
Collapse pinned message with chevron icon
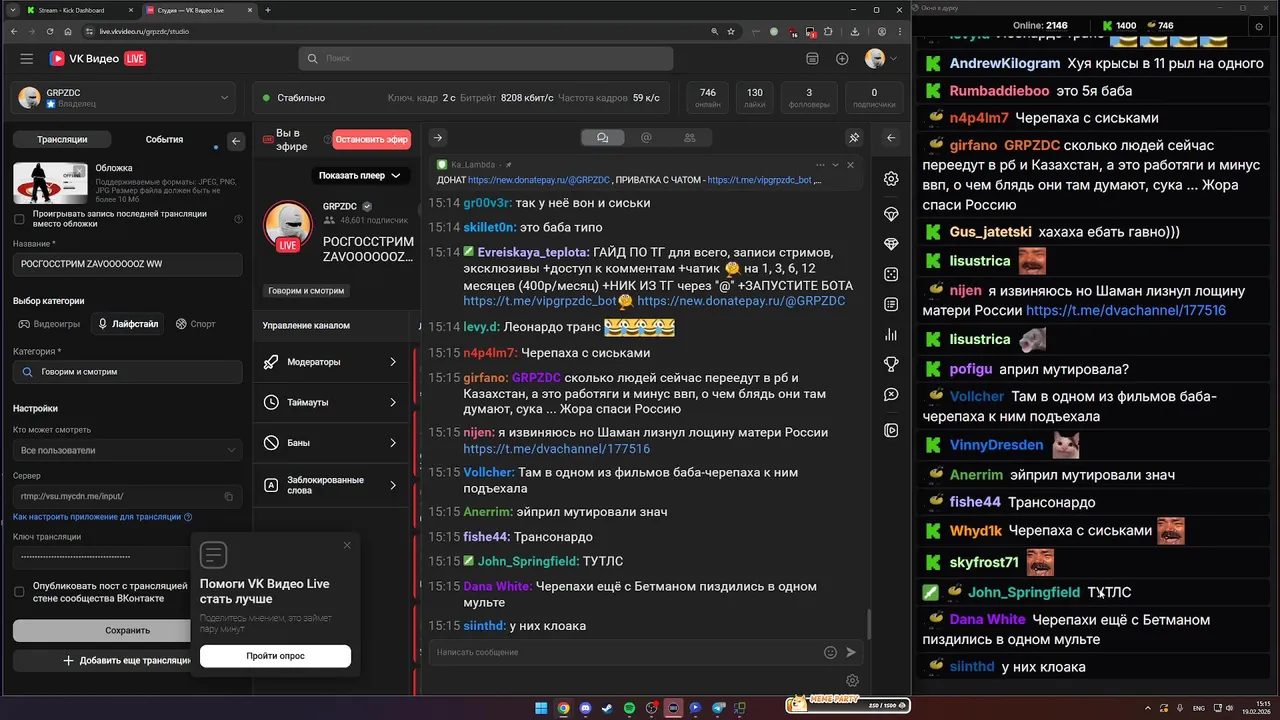[x=835, y=165]
